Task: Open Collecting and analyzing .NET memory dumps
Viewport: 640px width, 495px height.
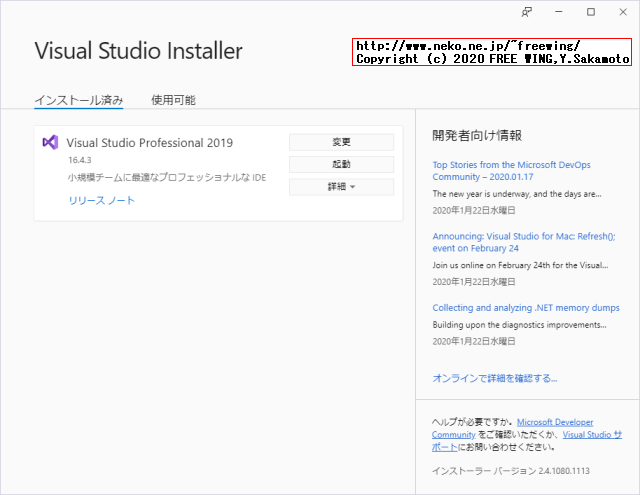Action: pos(526,308)
